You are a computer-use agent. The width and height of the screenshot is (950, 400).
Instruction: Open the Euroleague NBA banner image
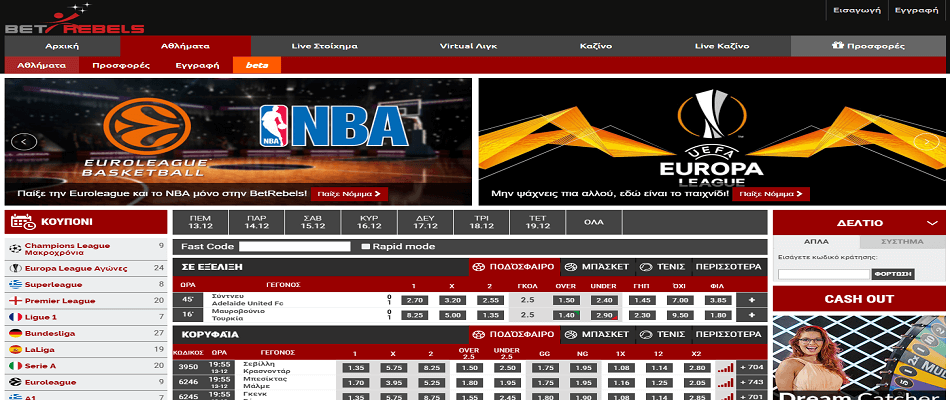pyautogui.click(x=238, y=142)
